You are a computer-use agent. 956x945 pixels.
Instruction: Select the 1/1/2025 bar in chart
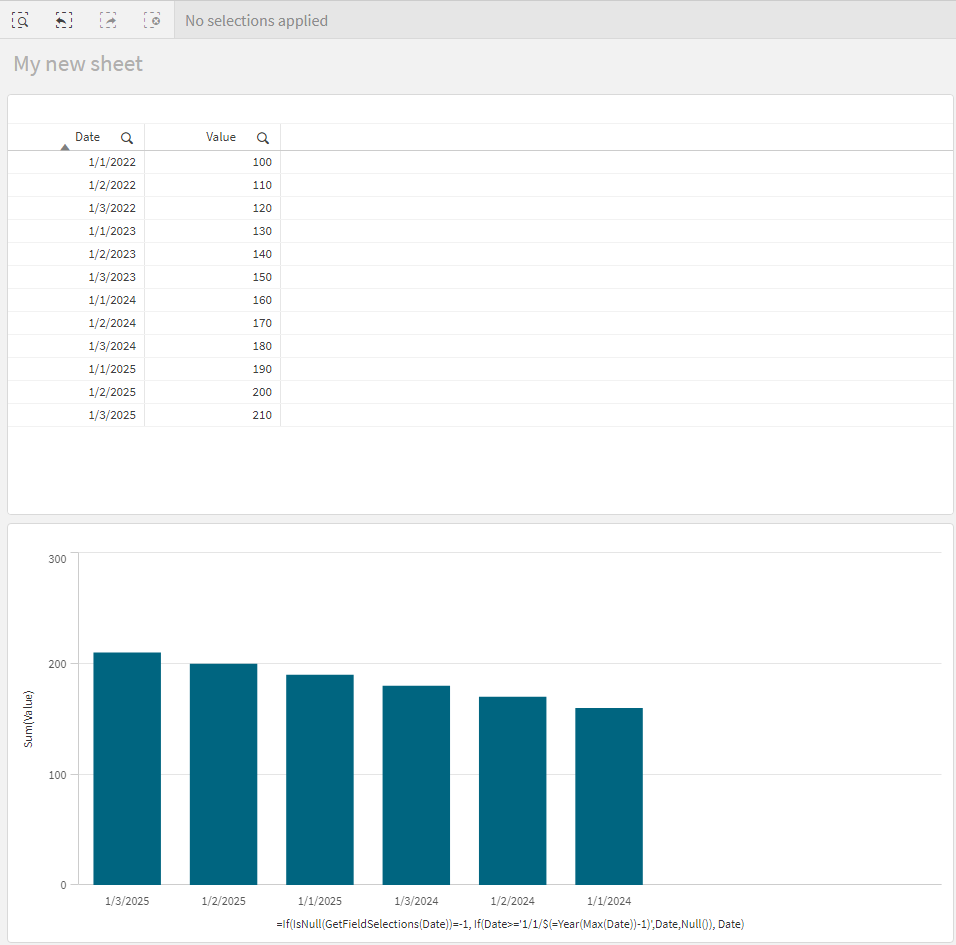click(320, 779)
